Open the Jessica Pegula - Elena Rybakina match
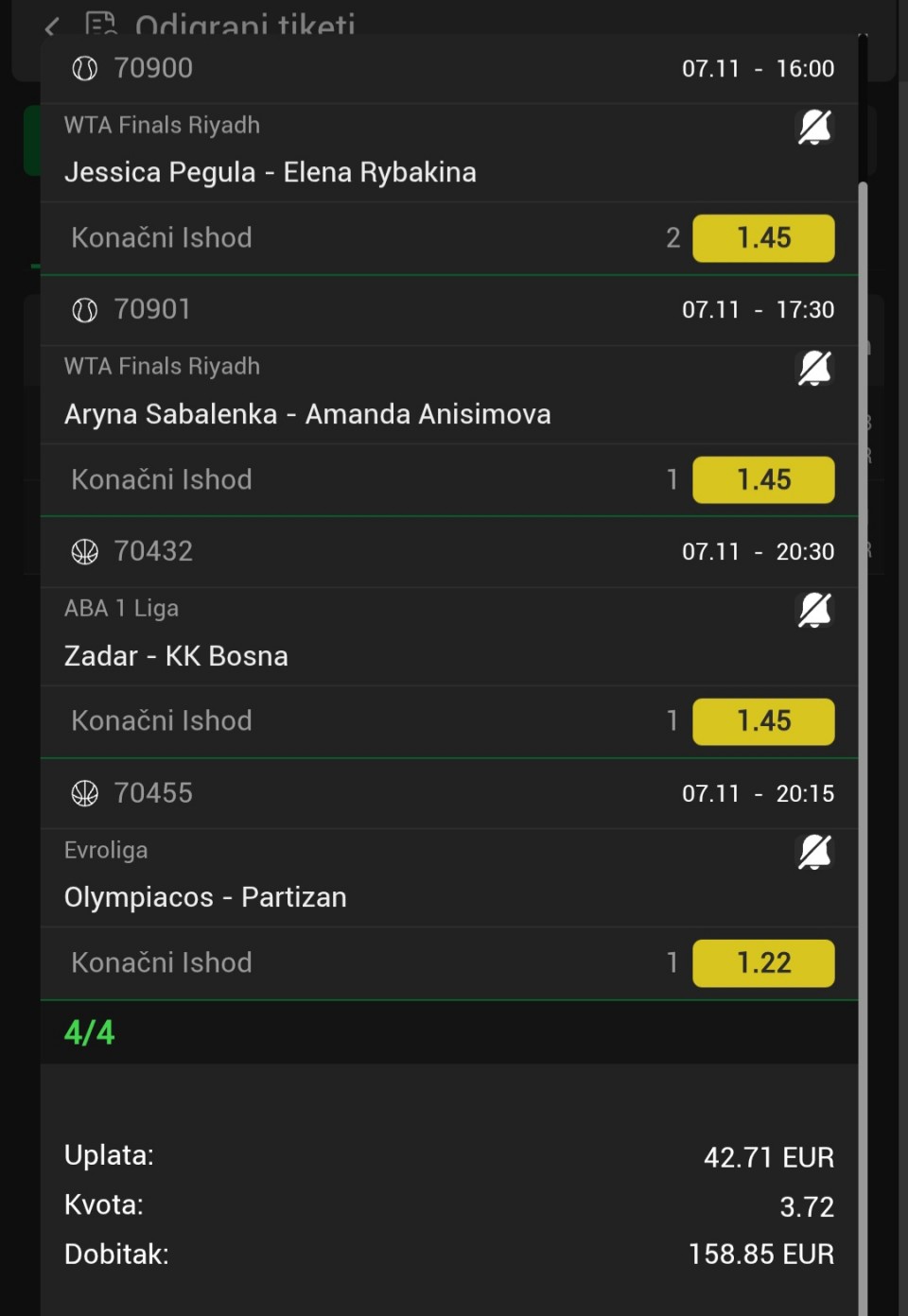The width and height of the screenshot is (908, 1316). click(x=271, y=173)
